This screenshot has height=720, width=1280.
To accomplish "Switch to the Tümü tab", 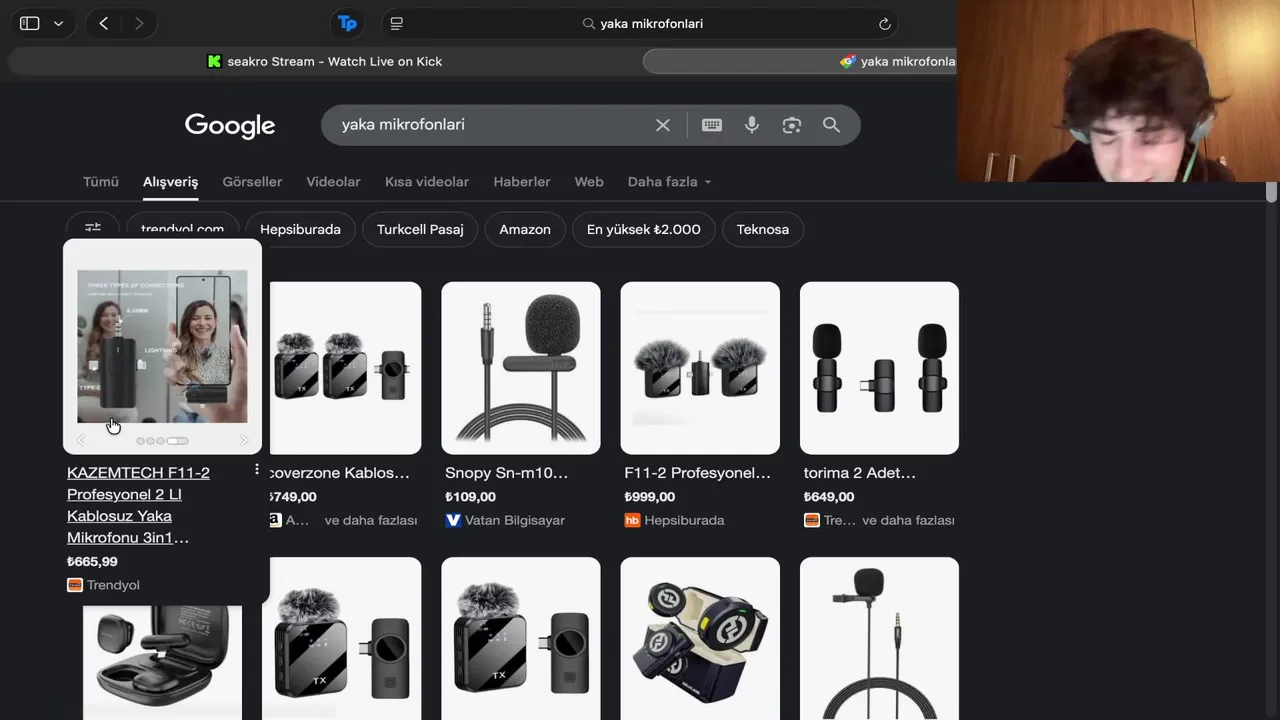I will pos(101,182).
